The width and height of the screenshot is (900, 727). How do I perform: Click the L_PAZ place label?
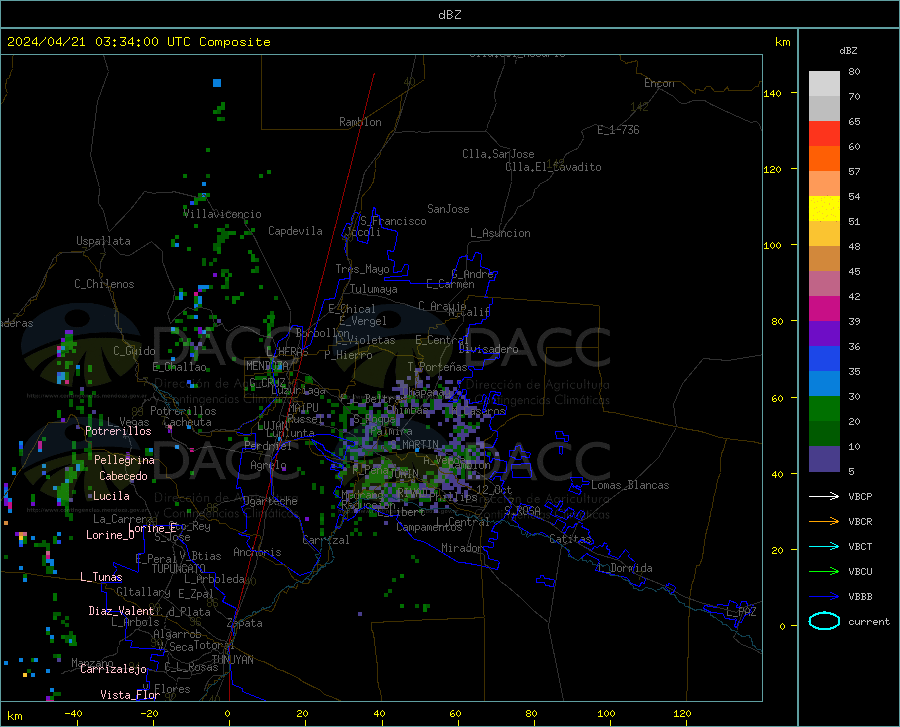(741, 612)
